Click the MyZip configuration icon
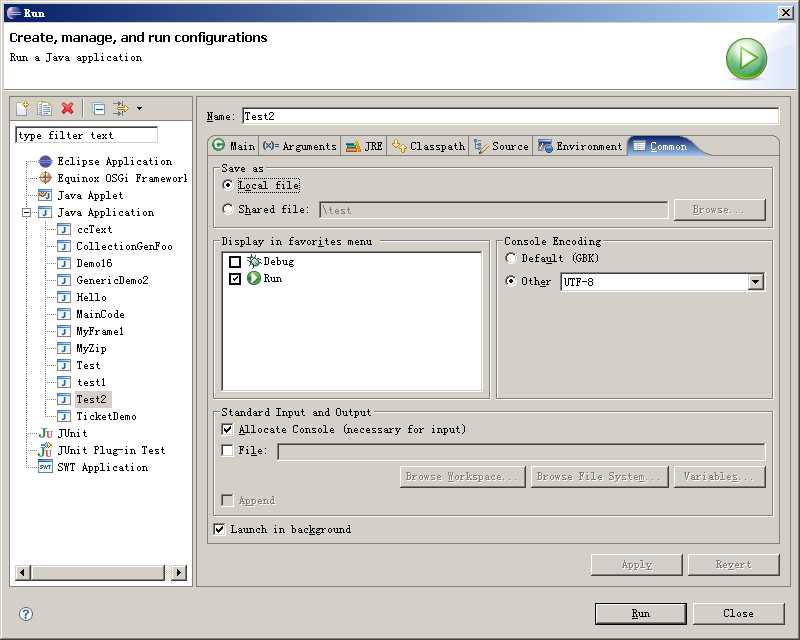800x640 pixels. point(64,348)
